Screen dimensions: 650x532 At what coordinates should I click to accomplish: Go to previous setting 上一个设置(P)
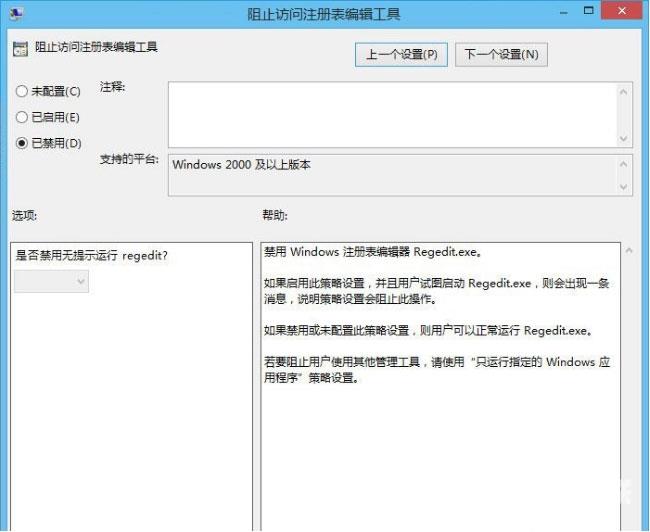(x=401, y=54)
